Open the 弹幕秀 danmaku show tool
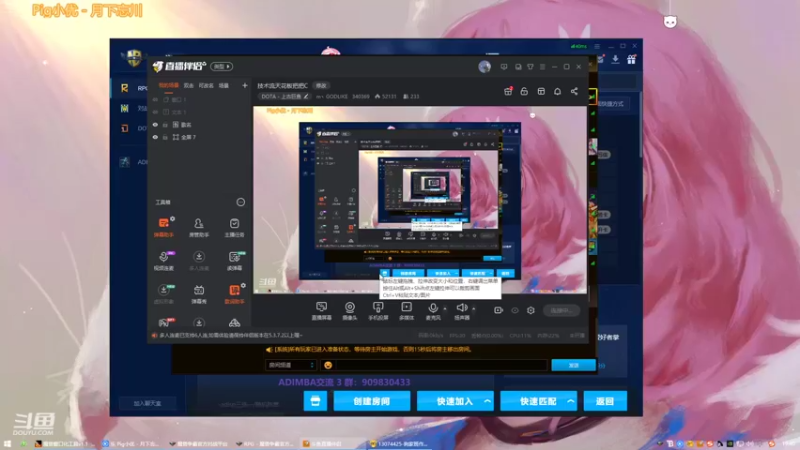The width and height of the screenshot is (800, 450). coord(198,294)
